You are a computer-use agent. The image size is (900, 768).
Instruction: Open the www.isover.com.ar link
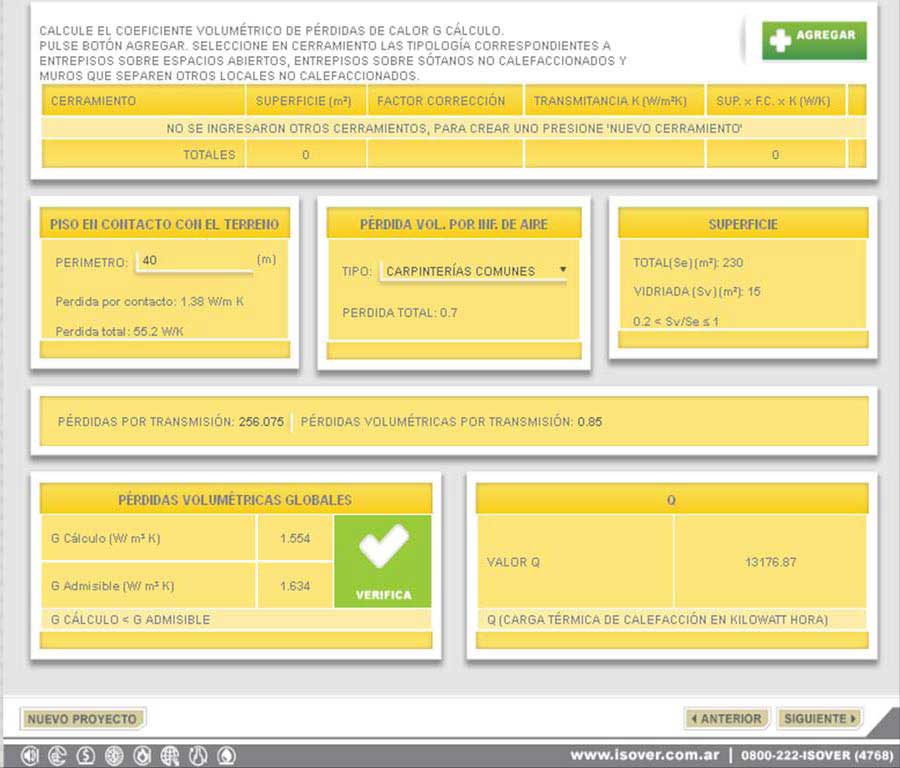pos(644,756)
